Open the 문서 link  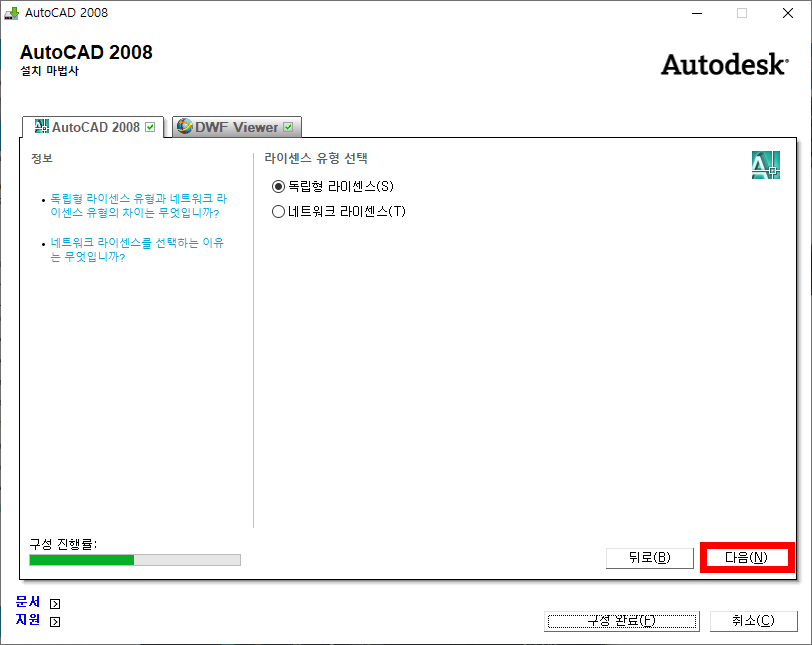(x=27, y=602)
